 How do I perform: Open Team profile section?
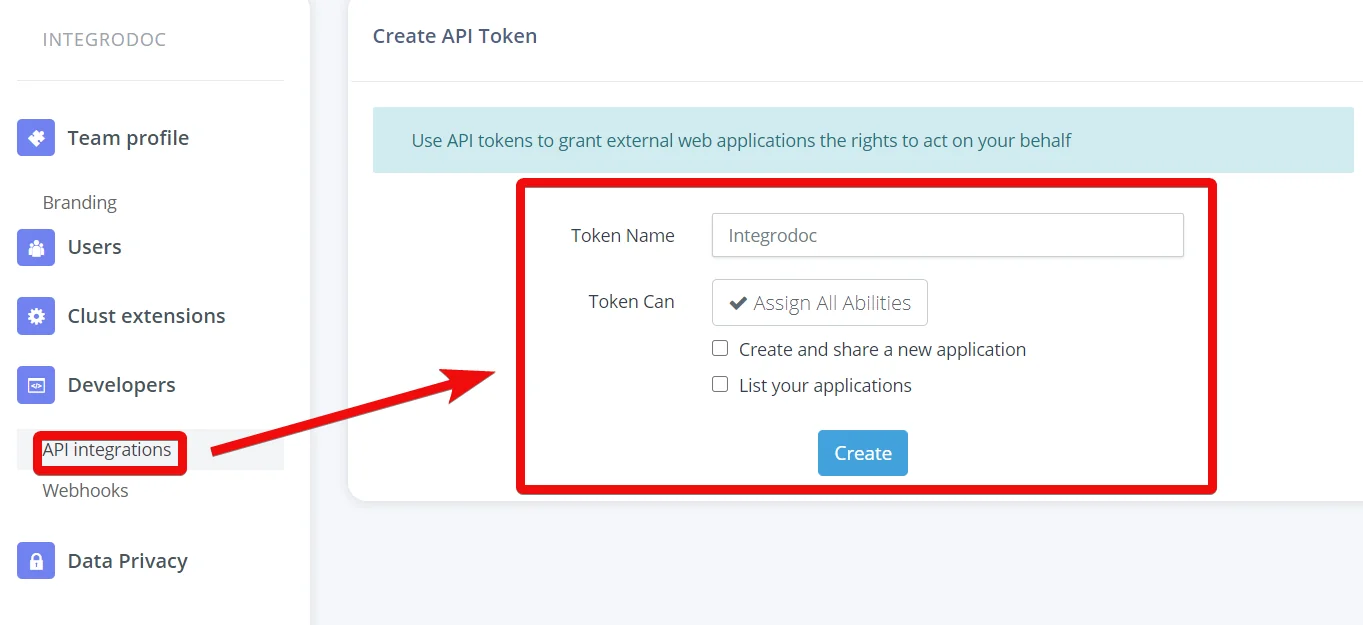(x=128, y=138)
